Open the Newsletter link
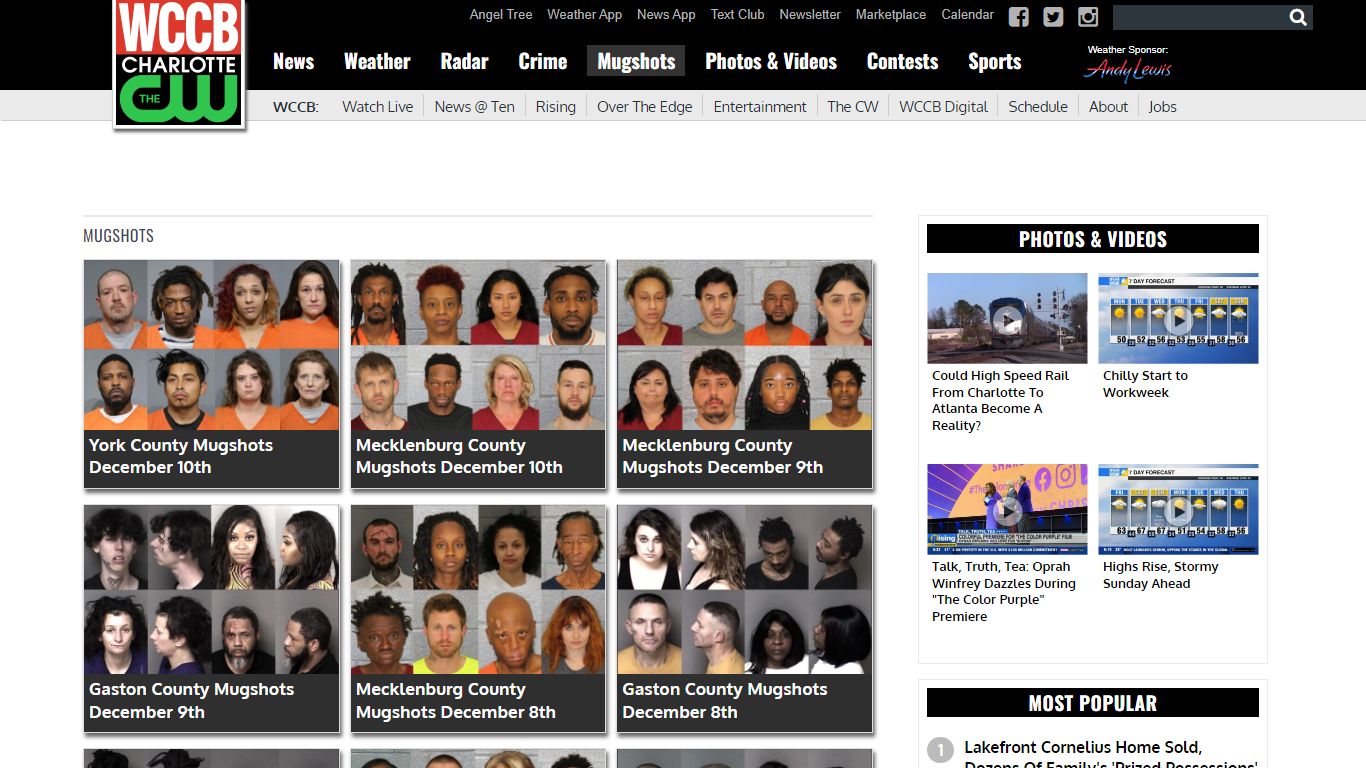1366x768 pixels. (810, 15)
